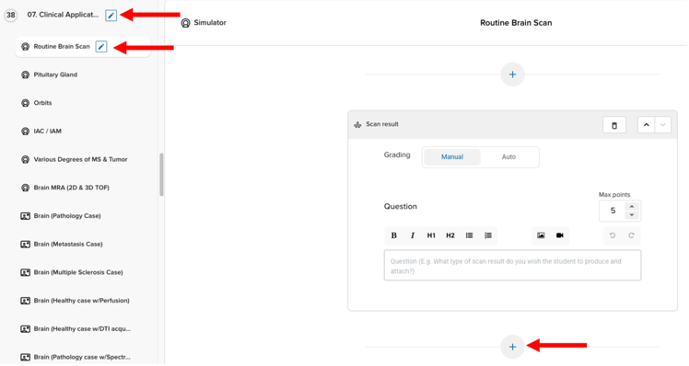Insert a bulleted list

[x=469, y=236]
